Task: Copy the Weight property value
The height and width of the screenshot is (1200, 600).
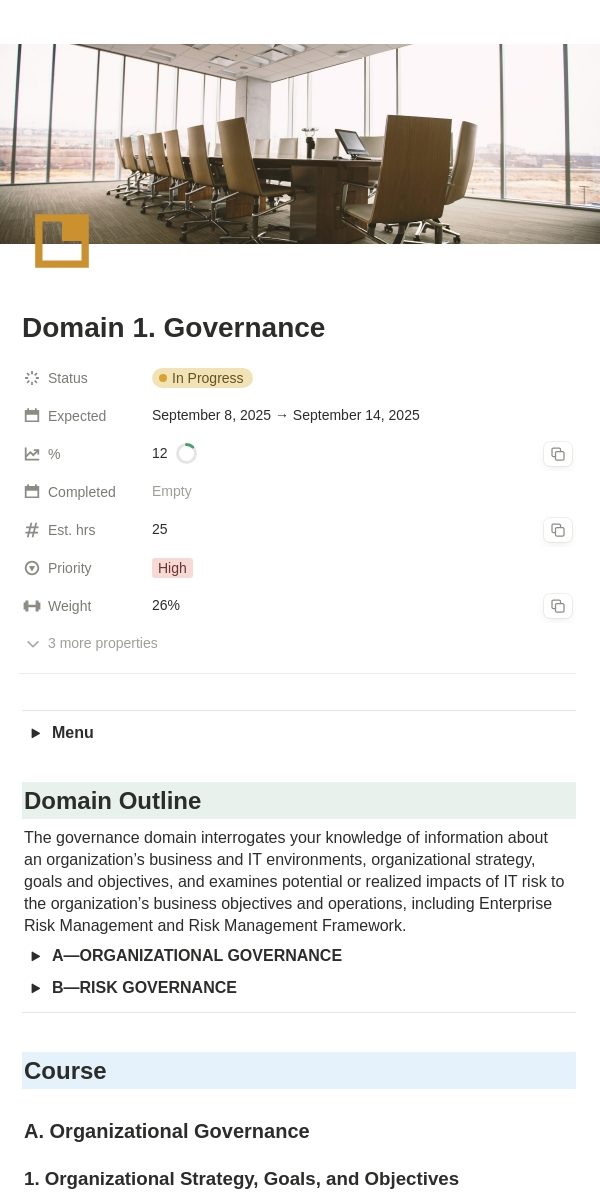Action: tap(558, 606)
